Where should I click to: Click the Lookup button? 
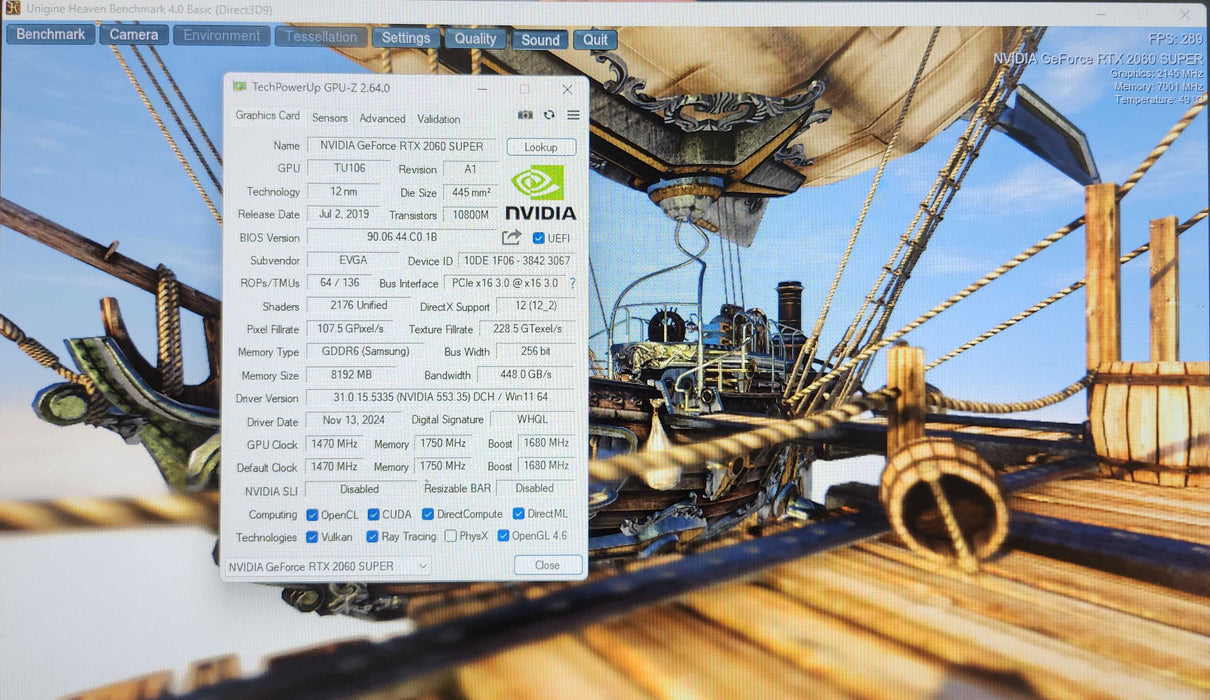pyautogui.click(x=541, y=147)
